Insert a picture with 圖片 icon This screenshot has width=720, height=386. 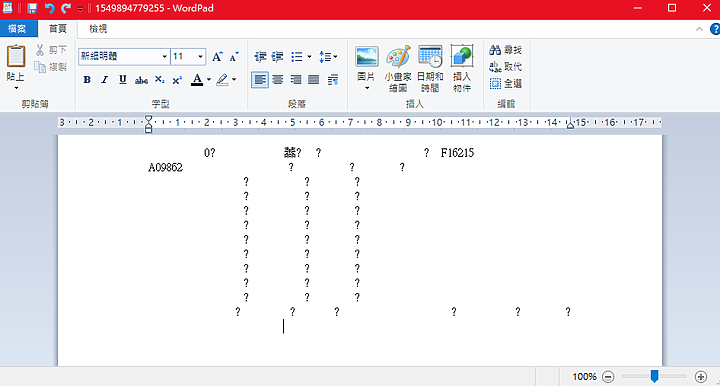click(366, 57)
